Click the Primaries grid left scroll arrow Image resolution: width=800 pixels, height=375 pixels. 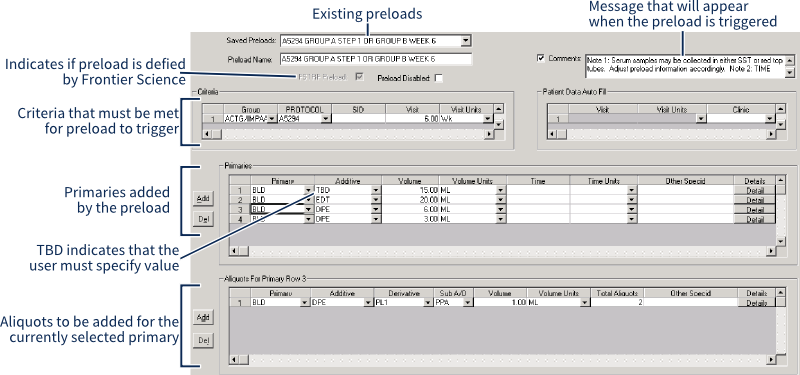coord(234,251)
